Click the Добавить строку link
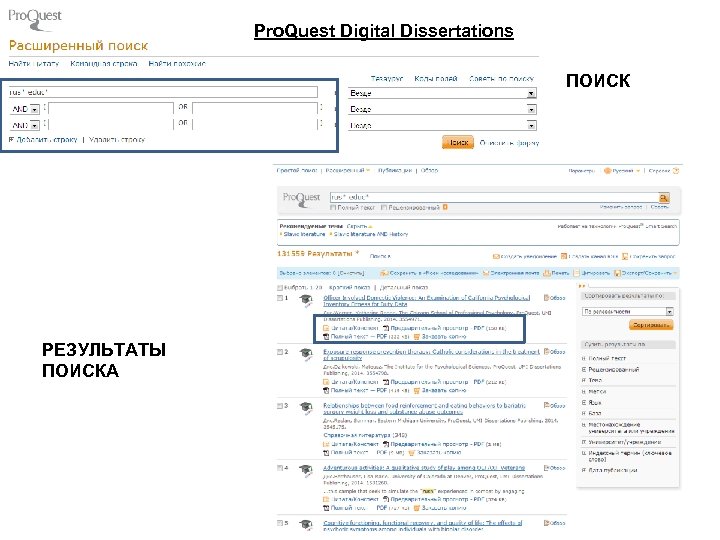The width and height of the screenshot is (720, 540). pos(46,140)
